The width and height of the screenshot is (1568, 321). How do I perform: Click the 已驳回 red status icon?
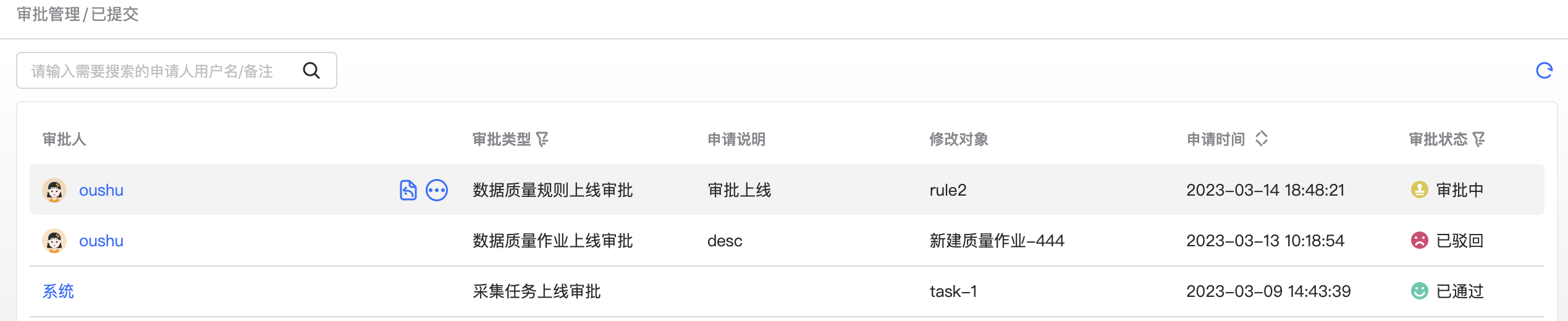click(x=1420, y=241)
